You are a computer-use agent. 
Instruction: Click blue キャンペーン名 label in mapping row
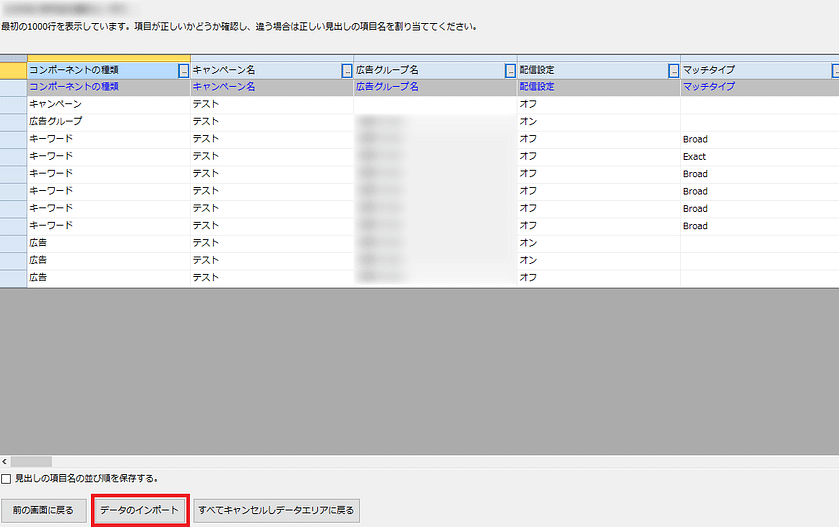point(224,87)
